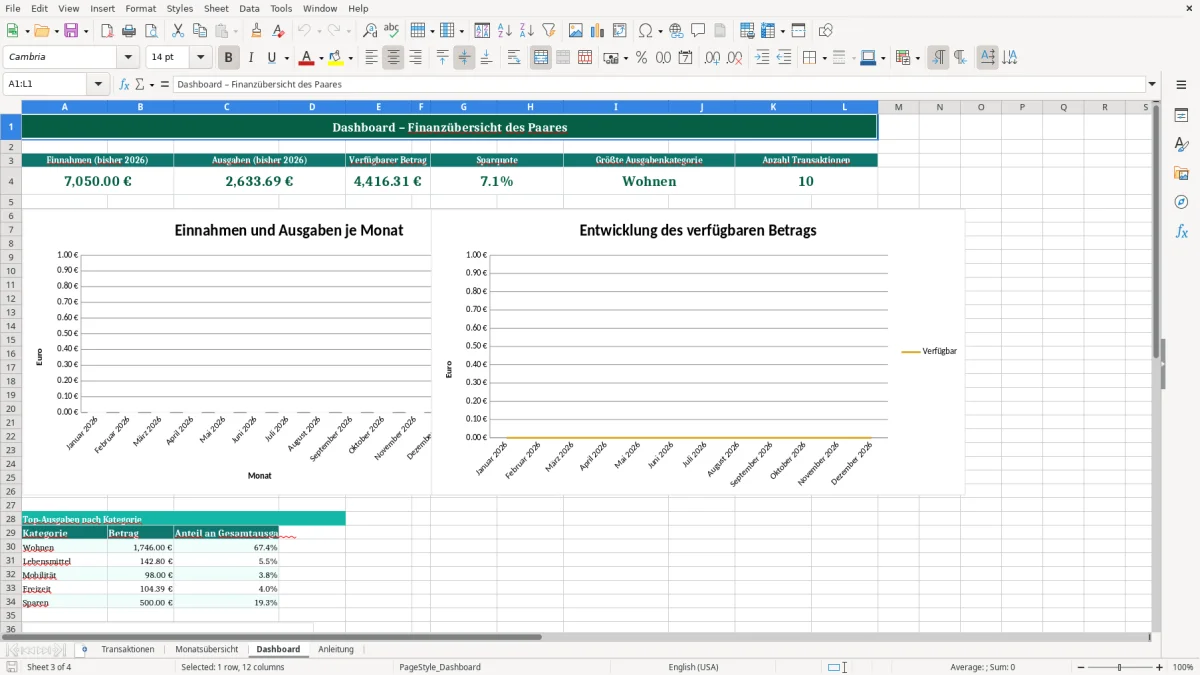Open the Function Wizard (fx) beside the Name Box
This screenshot has height=675, width=1200.
click(x=125, y=85)
